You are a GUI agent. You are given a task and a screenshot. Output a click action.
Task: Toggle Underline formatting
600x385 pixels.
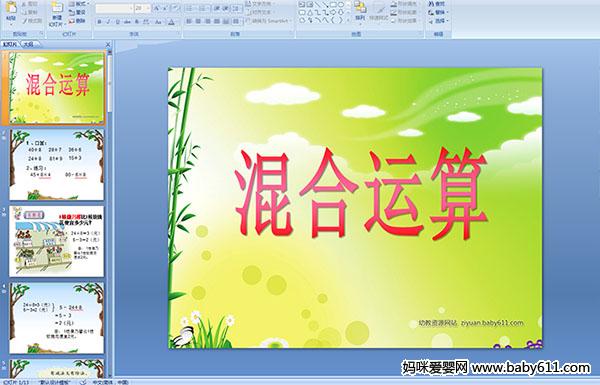117,22
